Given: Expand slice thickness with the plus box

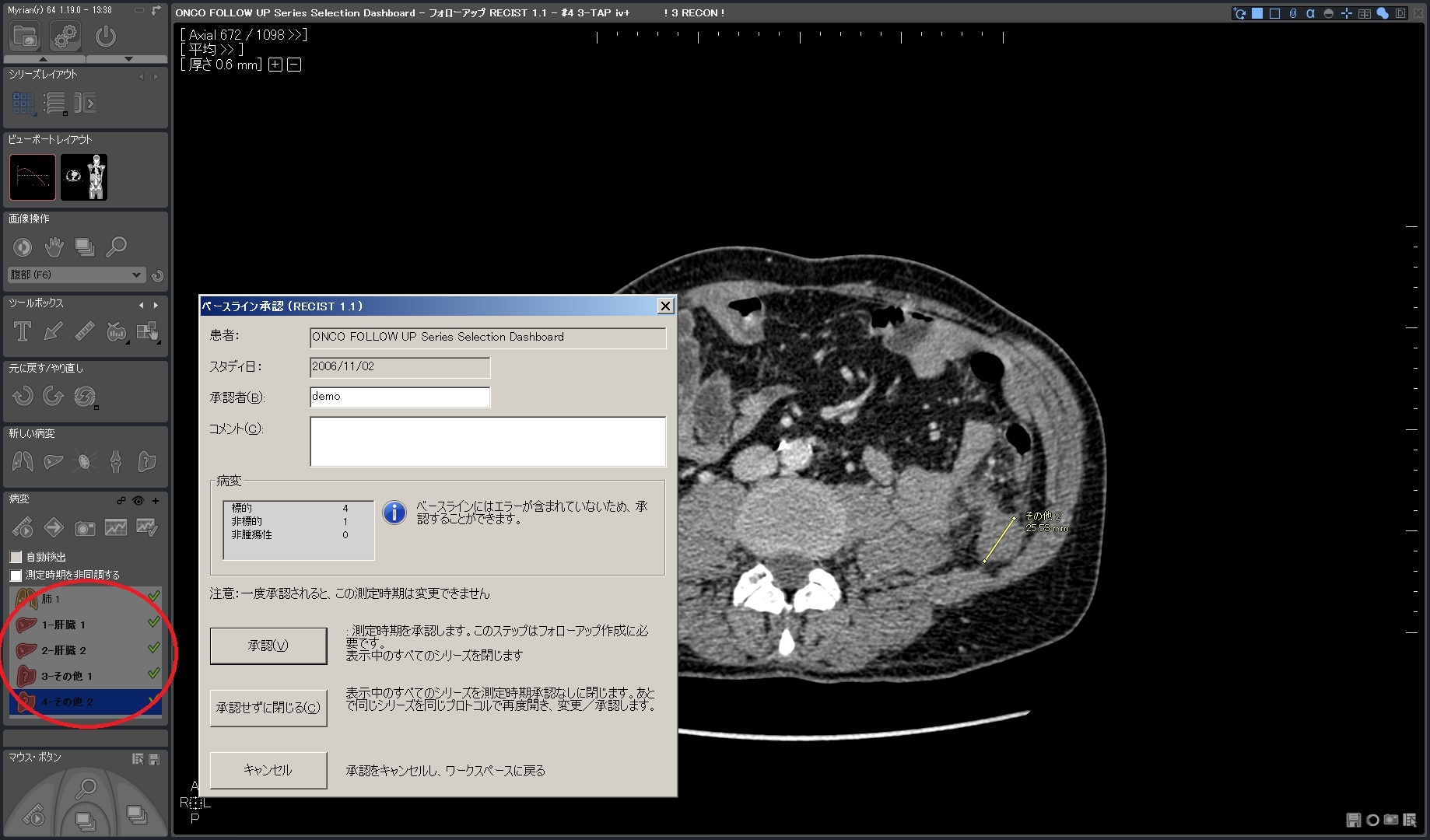Looking at the screenshot, I should point(275,65).
